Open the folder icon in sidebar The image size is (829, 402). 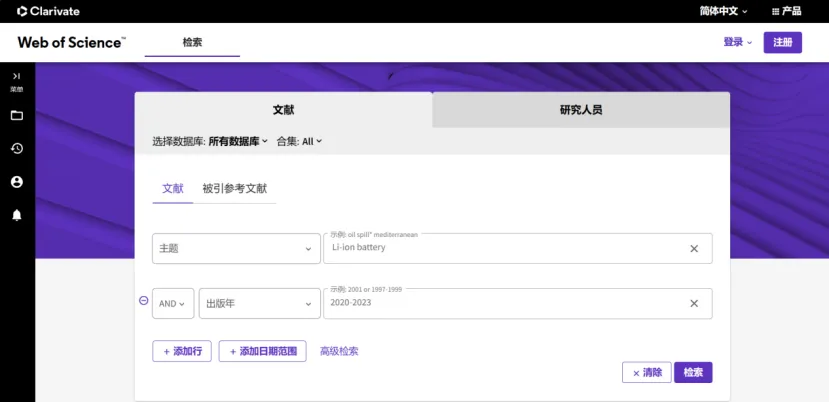[17, 115]
